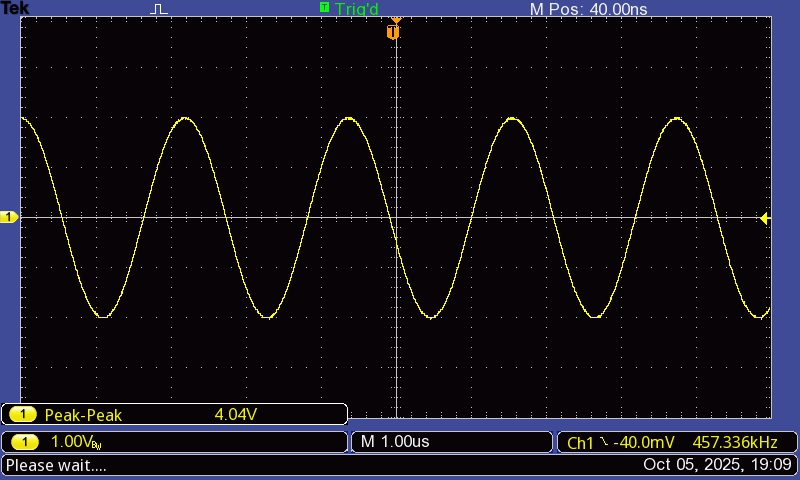Click the trigger level arrow on right edge
This screenshot has height=480, width=800.
(x=765, y=218)
